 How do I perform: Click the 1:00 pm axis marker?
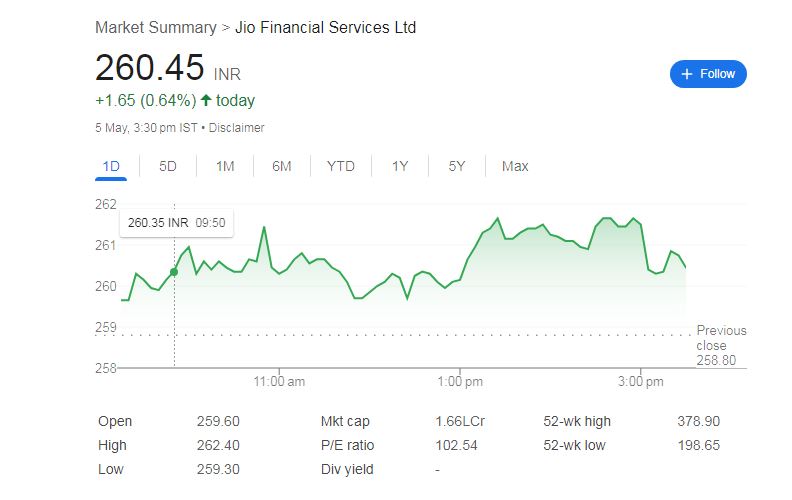click(x=460, y=382)
